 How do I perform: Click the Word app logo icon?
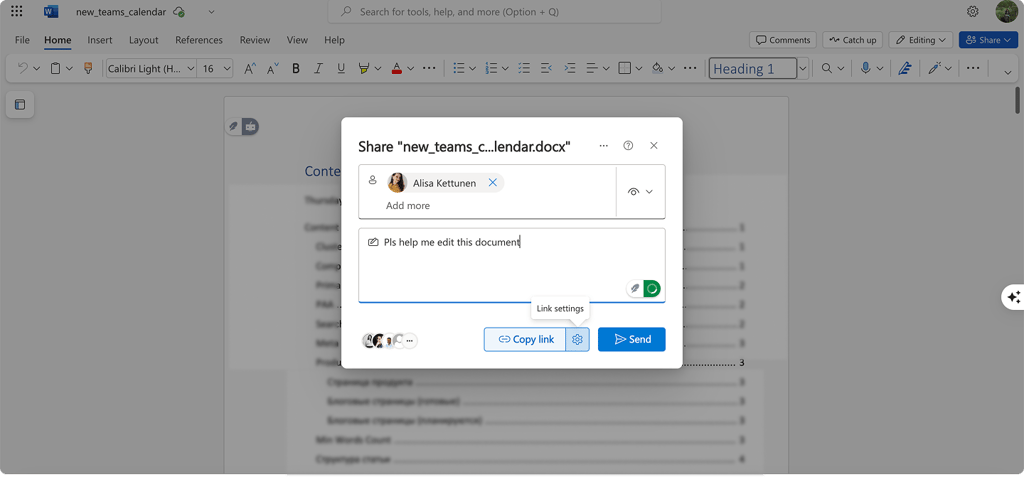point(51,12)
